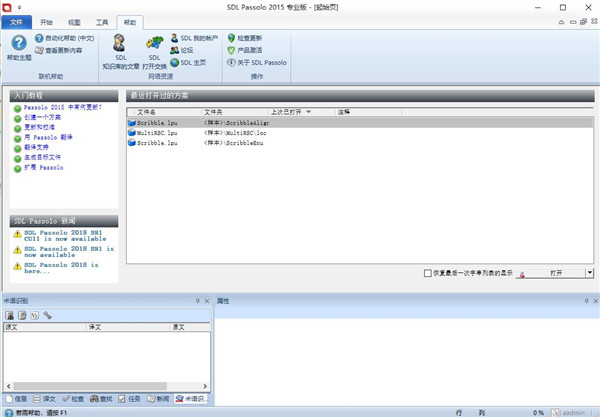
Task: Click the 打开 open button
Action: point(551,273)
